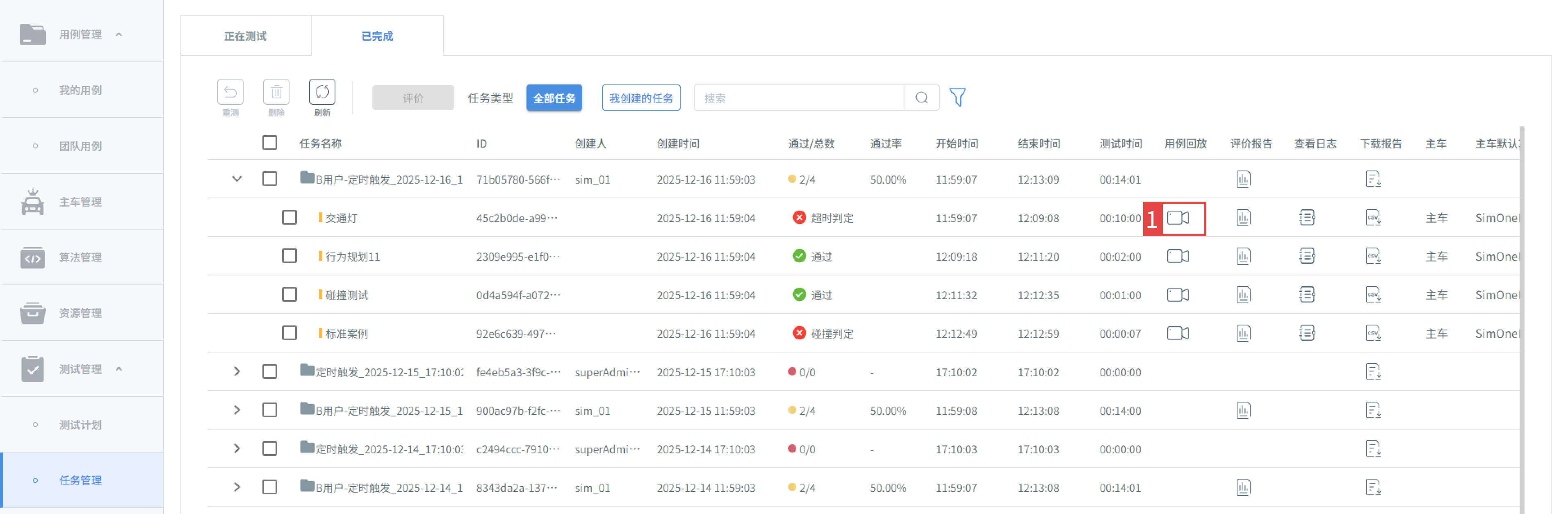The height and width of the screenshot is (514, 1568).
Task: Expand the 定时触发_2025-12-15_17:10:02 task group
Action: (x=237, y=372)
